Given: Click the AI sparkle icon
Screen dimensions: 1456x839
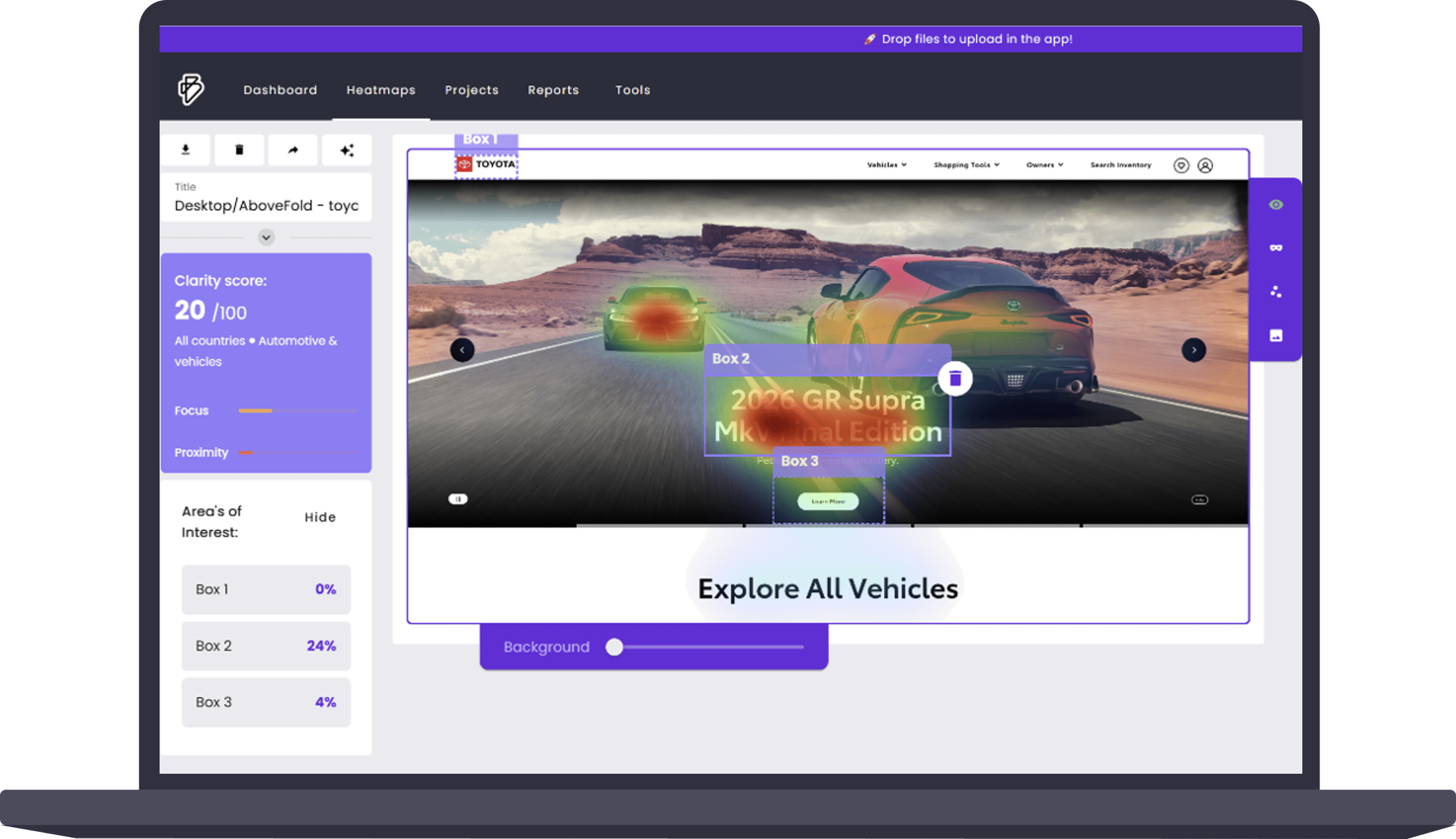Looking at the screenshot, I should click(347, 150).
